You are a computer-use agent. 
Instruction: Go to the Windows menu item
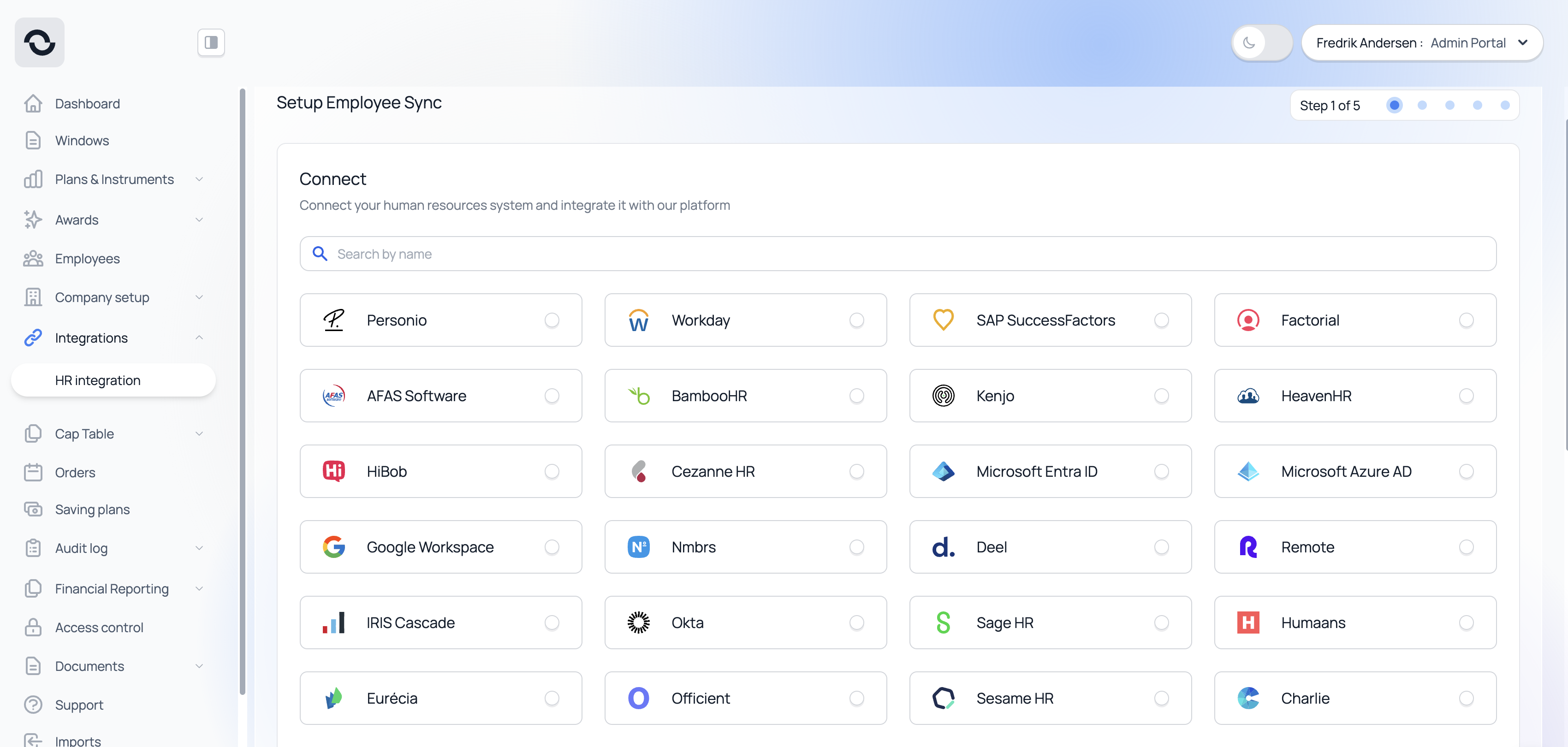pyautogui.click(x=82, y=141)
